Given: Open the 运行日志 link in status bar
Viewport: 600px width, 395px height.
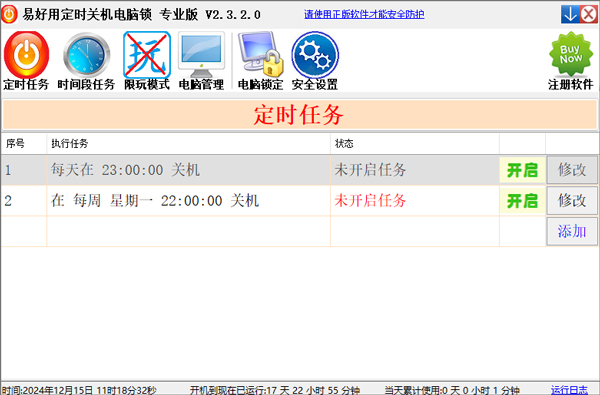Looking at the screenshot, I should coord(569,390).
